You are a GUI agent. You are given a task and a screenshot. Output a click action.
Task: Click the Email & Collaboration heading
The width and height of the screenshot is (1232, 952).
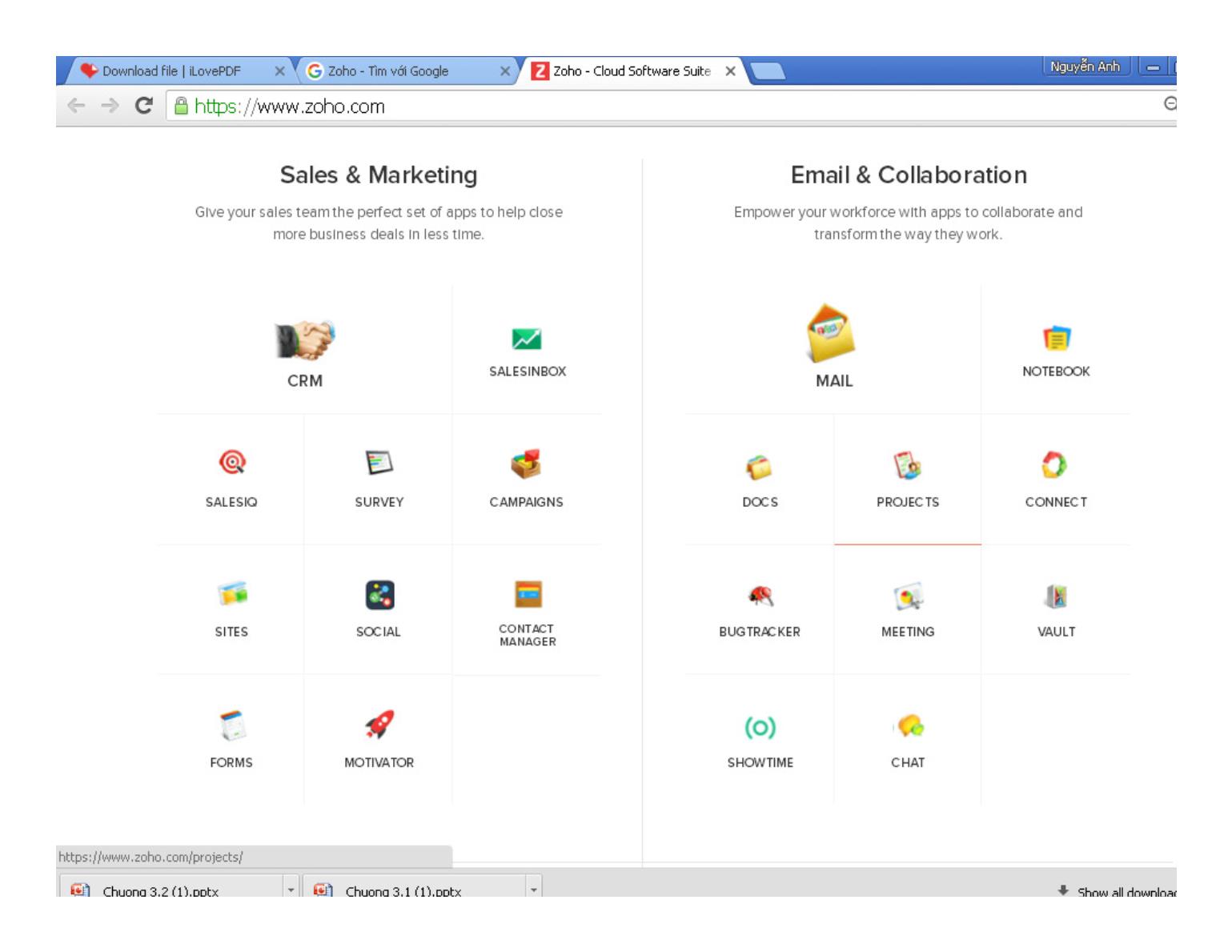(x=909, y=175)
